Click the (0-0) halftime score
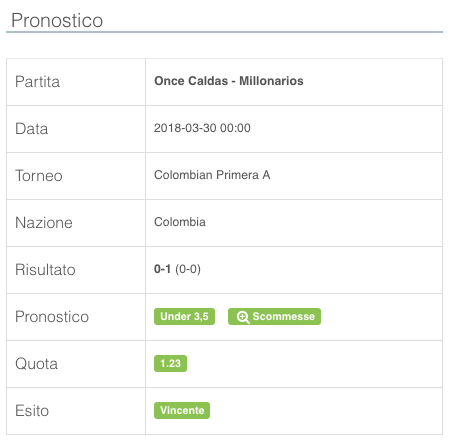Image resolution: width=451 pixels, height=444 pixels. click(188, 269)
